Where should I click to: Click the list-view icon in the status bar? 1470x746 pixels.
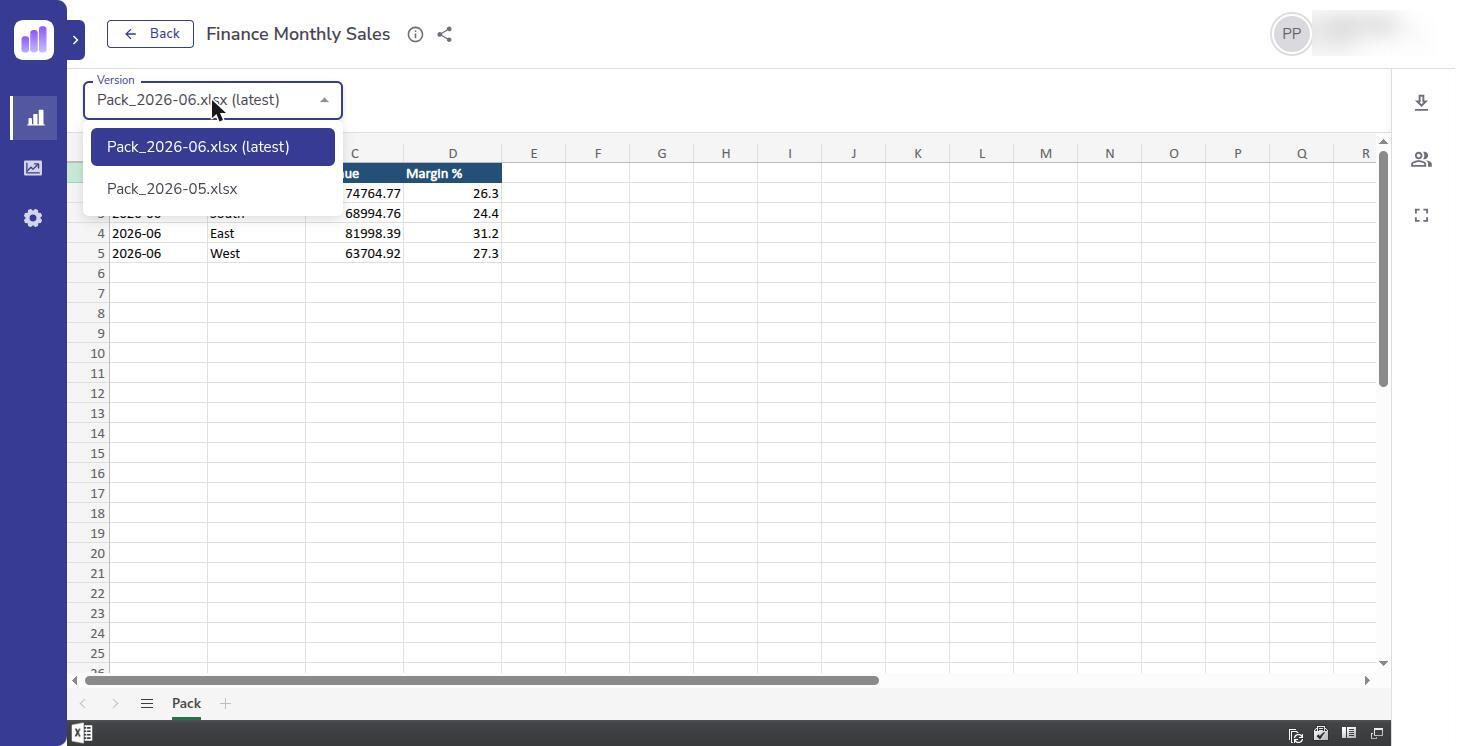1349,733
